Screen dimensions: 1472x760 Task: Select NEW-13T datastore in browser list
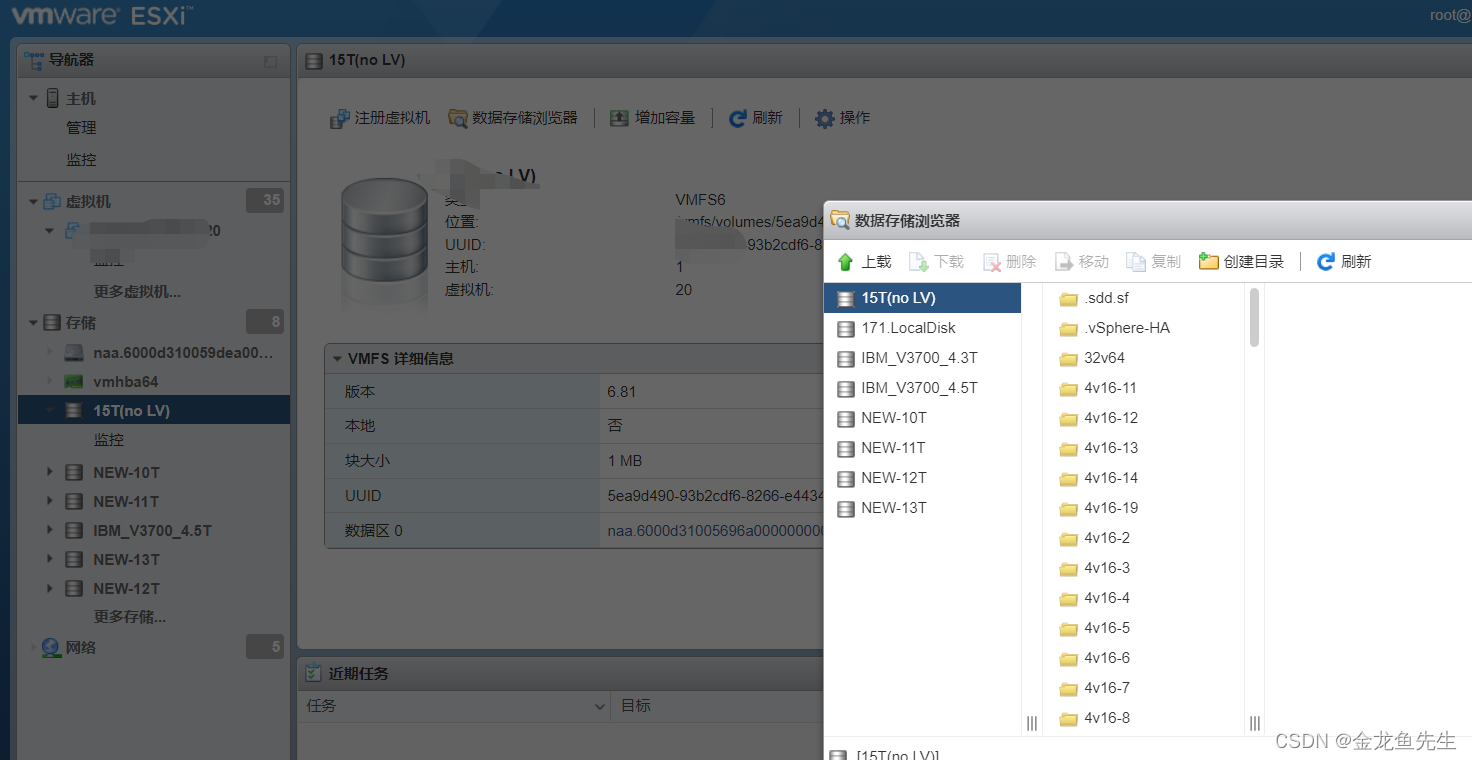pos(922,508)
